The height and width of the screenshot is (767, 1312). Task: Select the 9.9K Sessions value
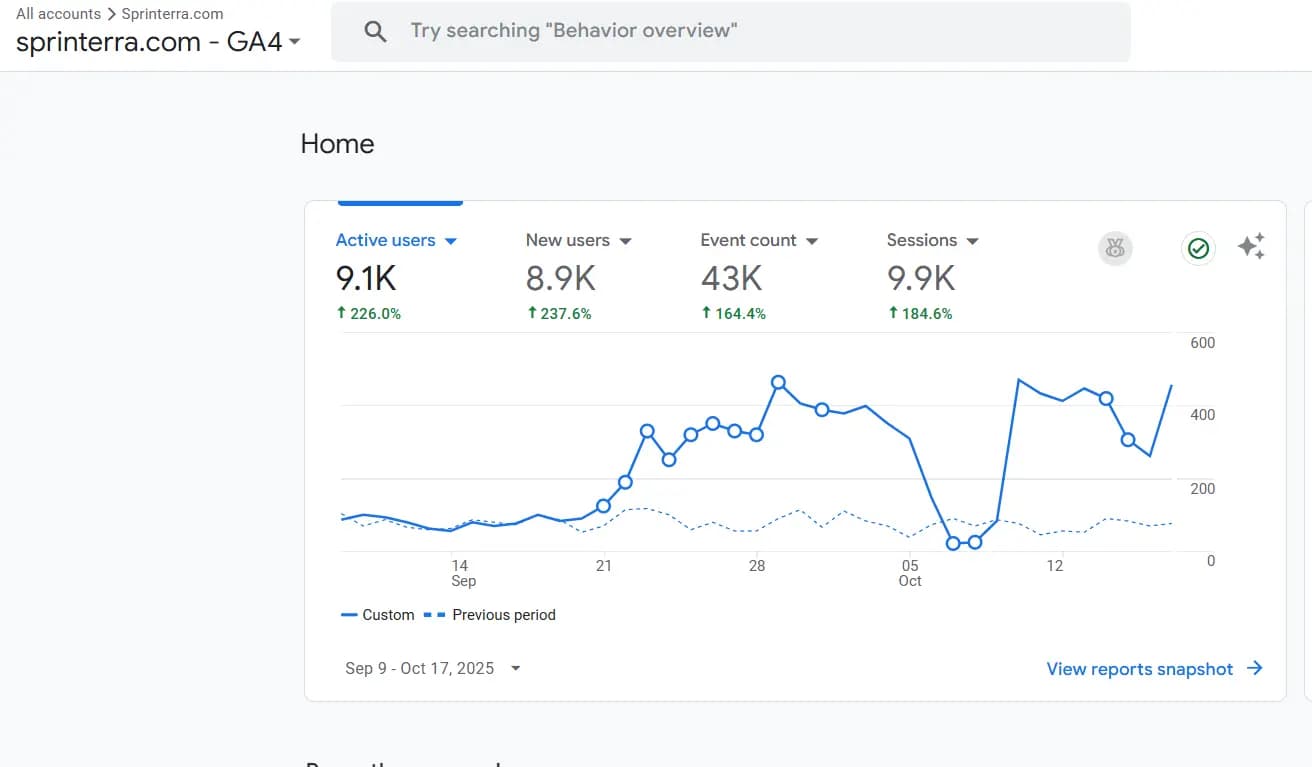coord(921,277)
